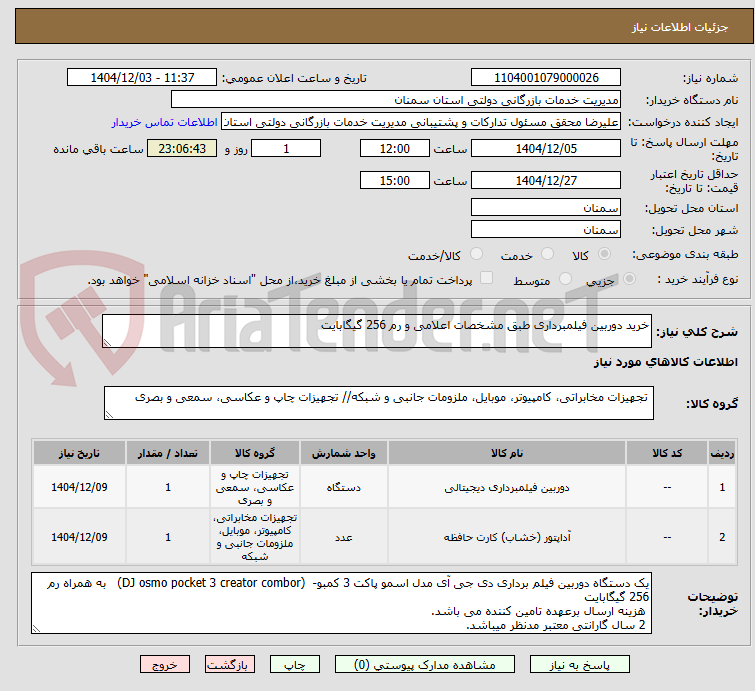
Task: Click the deadline time field 12:00
Action: pyautogui.click(x=395, y=148)
